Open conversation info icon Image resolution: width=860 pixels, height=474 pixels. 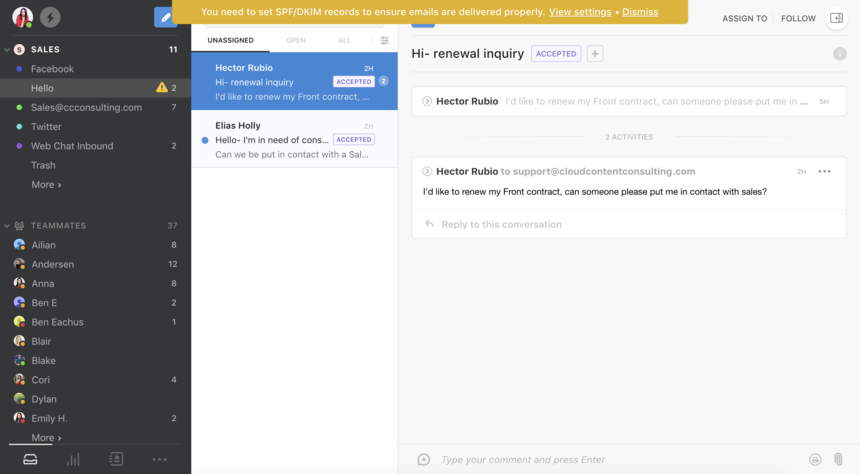[840, 54]
